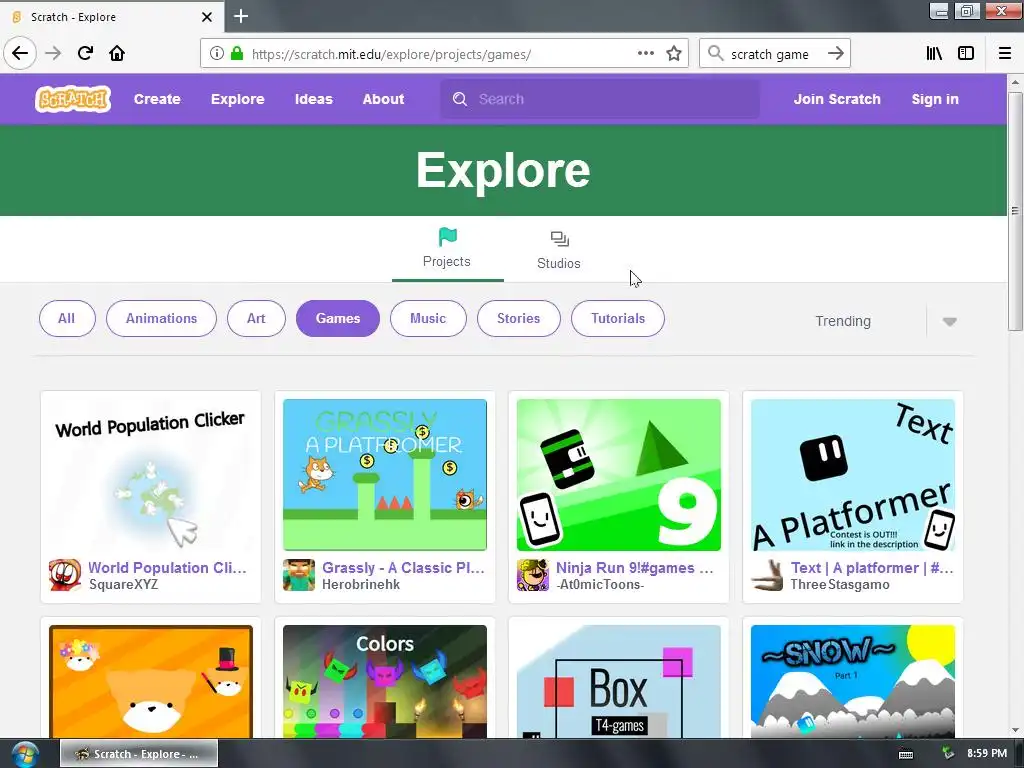Open Explore in Scratch navbar
Screen dimensions: 1024x768
pyautogui.click(x=238, y=99)
